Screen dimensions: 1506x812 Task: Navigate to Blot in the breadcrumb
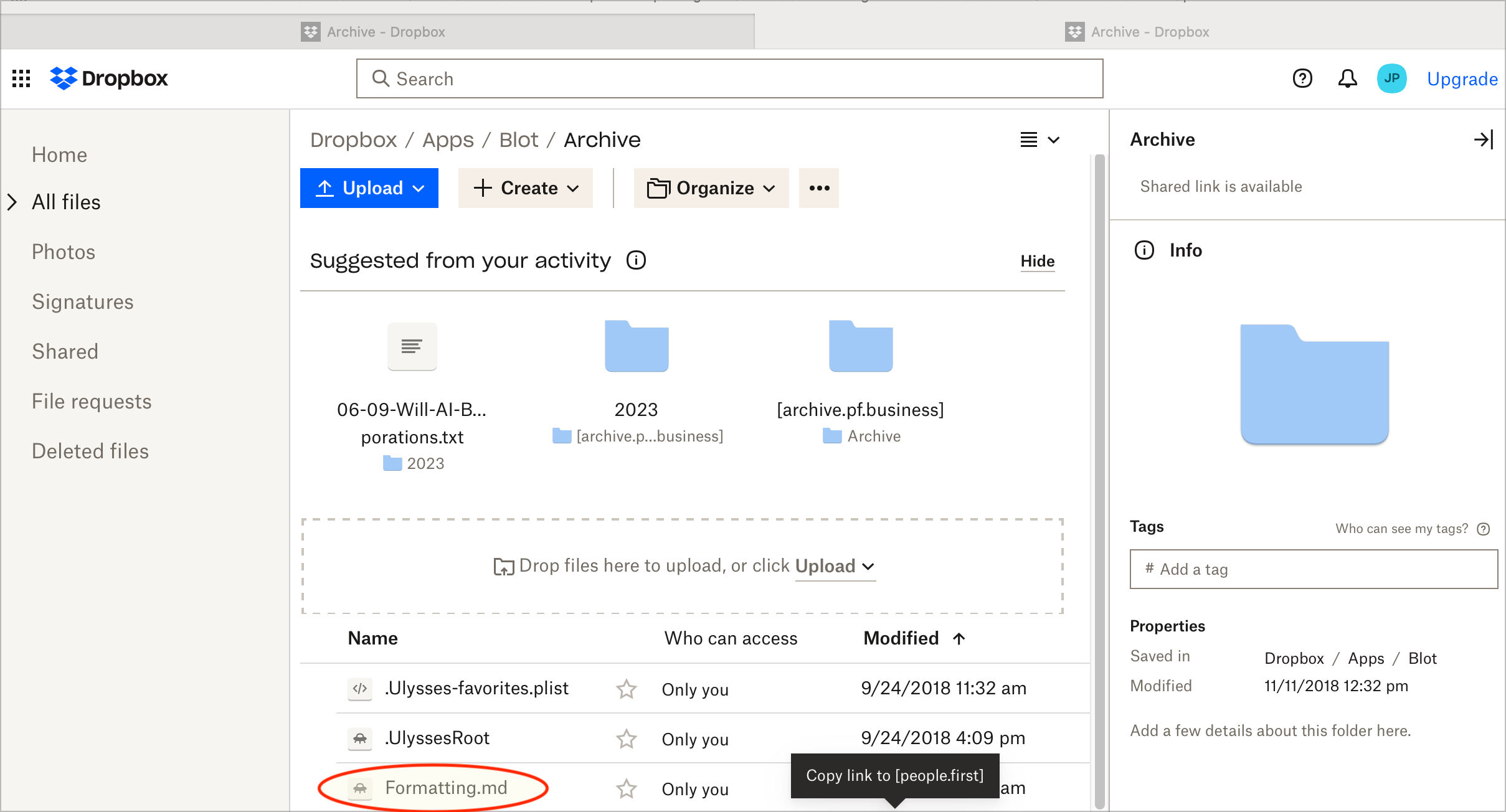(519, 139)
